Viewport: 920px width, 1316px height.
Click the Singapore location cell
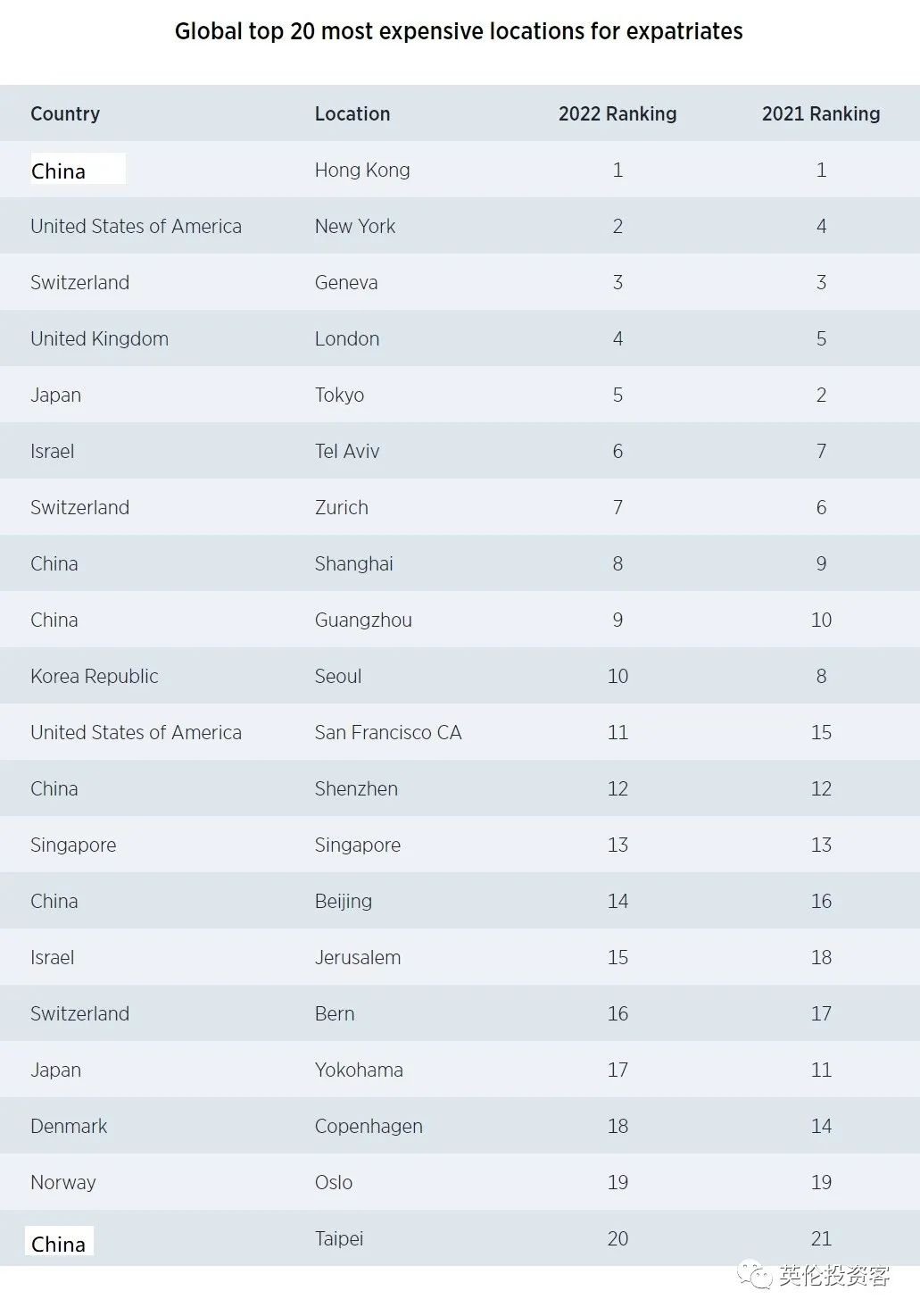coord(358,845)
